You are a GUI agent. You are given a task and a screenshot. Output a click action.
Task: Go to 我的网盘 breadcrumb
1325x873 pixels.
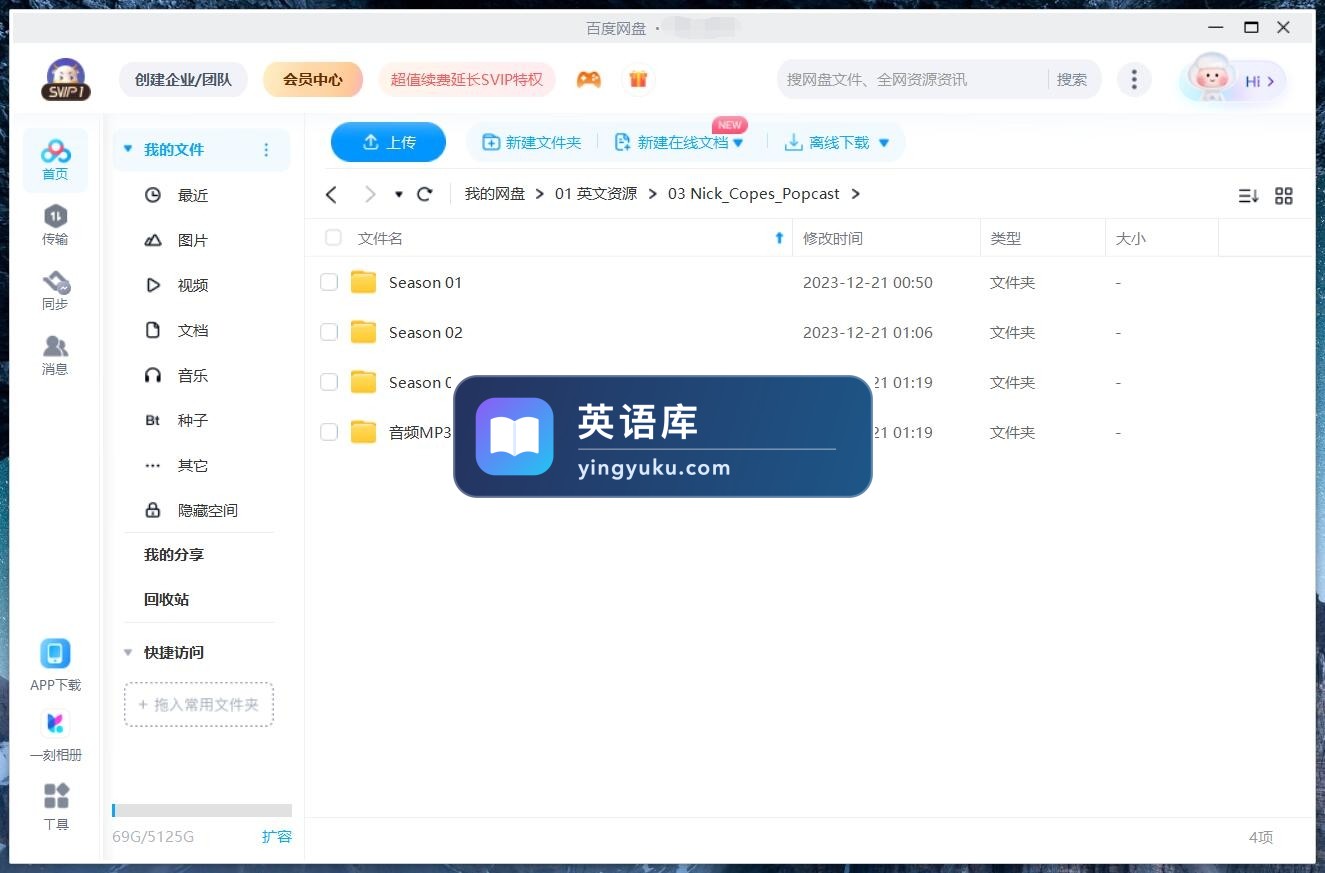point(495,194)
